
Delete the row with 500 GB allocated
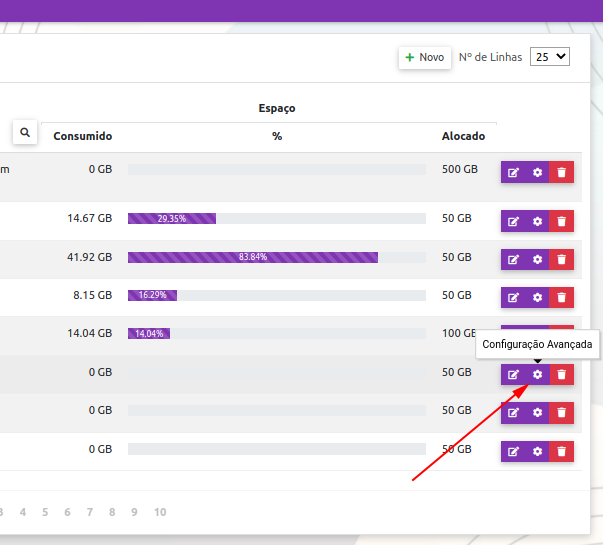(x=562, y=172)
